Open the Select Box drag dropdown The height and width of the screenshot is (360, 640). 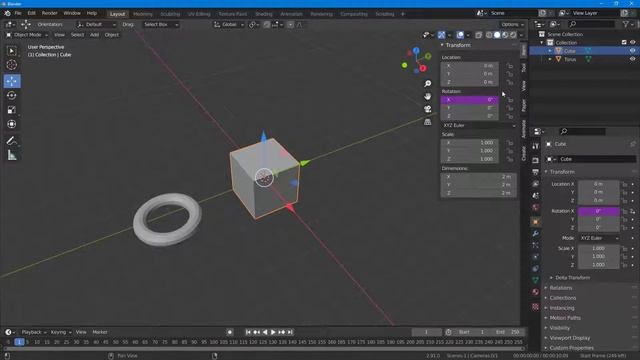pyautogui.click(x=160, y=24)
